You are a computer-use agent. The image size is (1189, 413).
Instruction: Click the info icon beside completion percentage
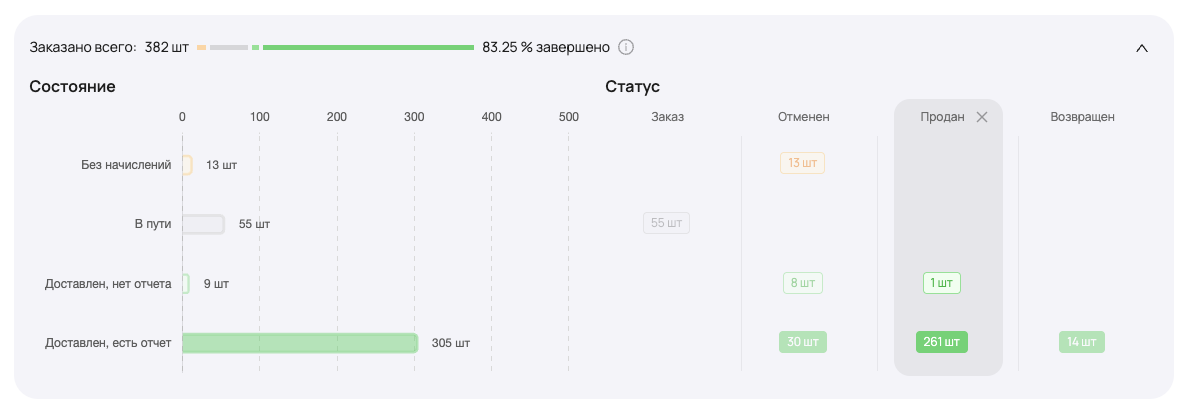627,47
